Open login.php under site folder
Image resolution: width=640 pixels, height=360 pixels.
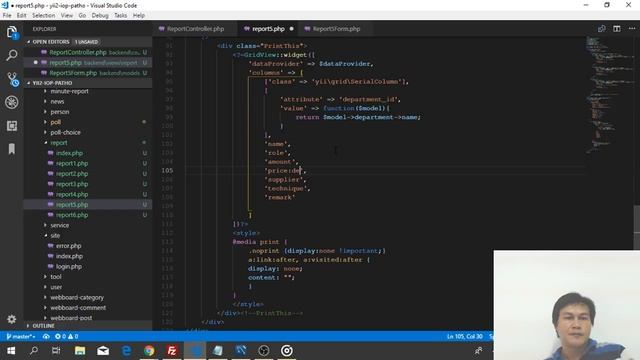[69, 267]
